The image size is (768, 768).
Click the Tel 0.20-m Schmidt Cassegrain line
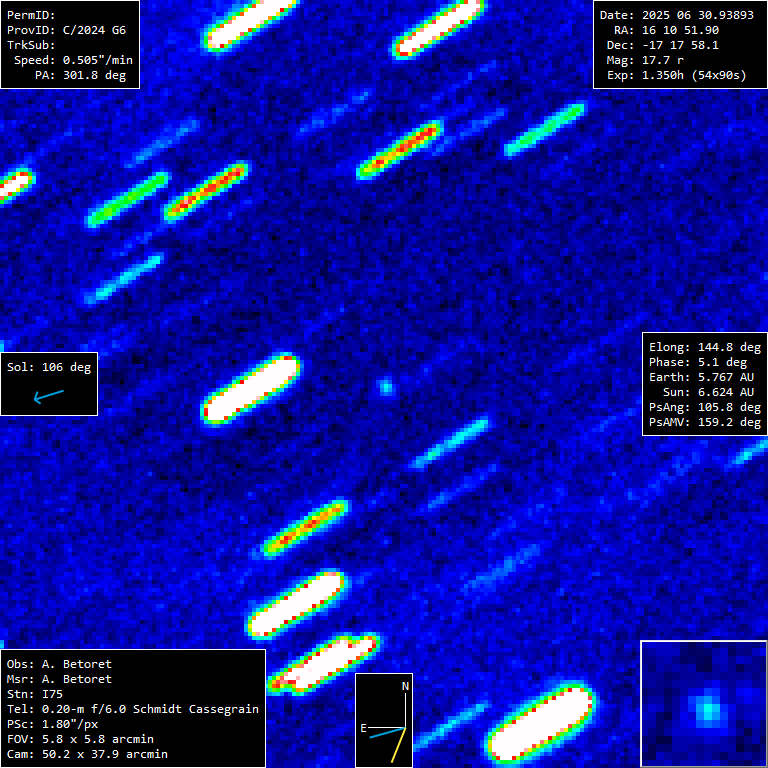point(133,709)
